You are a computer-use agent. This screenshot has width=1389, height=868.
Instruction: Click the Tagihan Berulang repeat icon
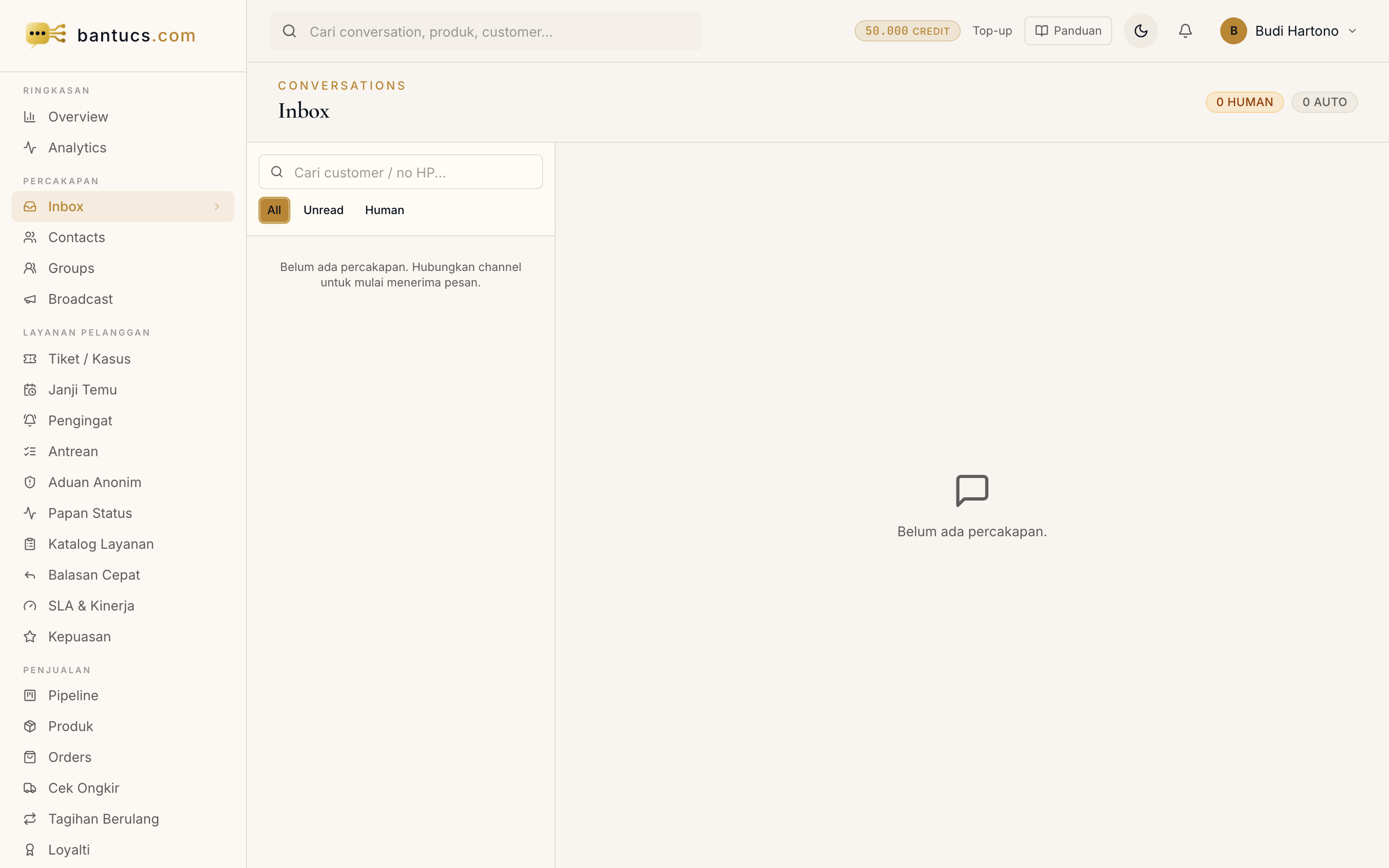click(x=30, y=819)
